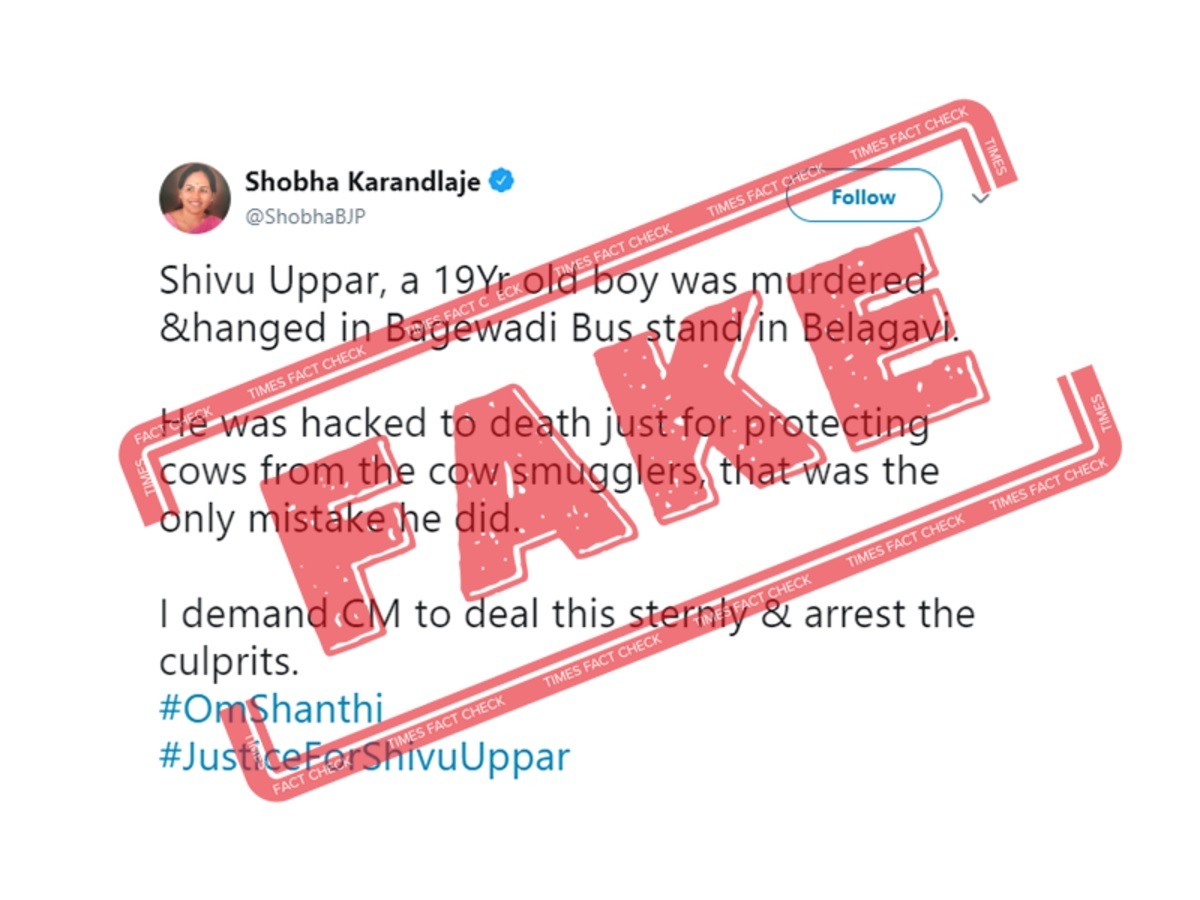Open Shobha Karandlaje's profile avatar photo

tap(195, 196)
